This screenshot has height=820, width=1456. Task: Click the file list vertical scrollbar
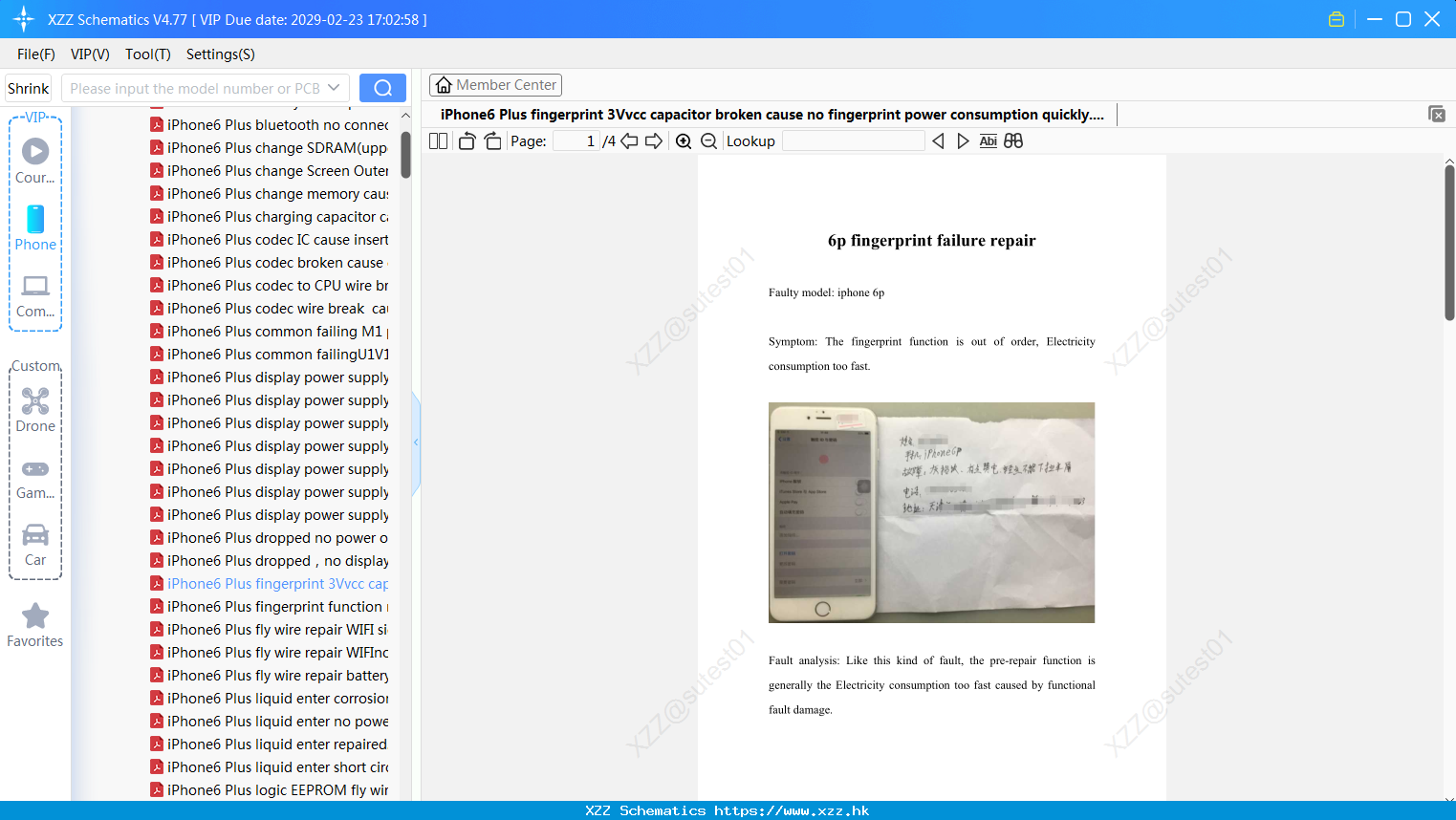pos(405,154)
